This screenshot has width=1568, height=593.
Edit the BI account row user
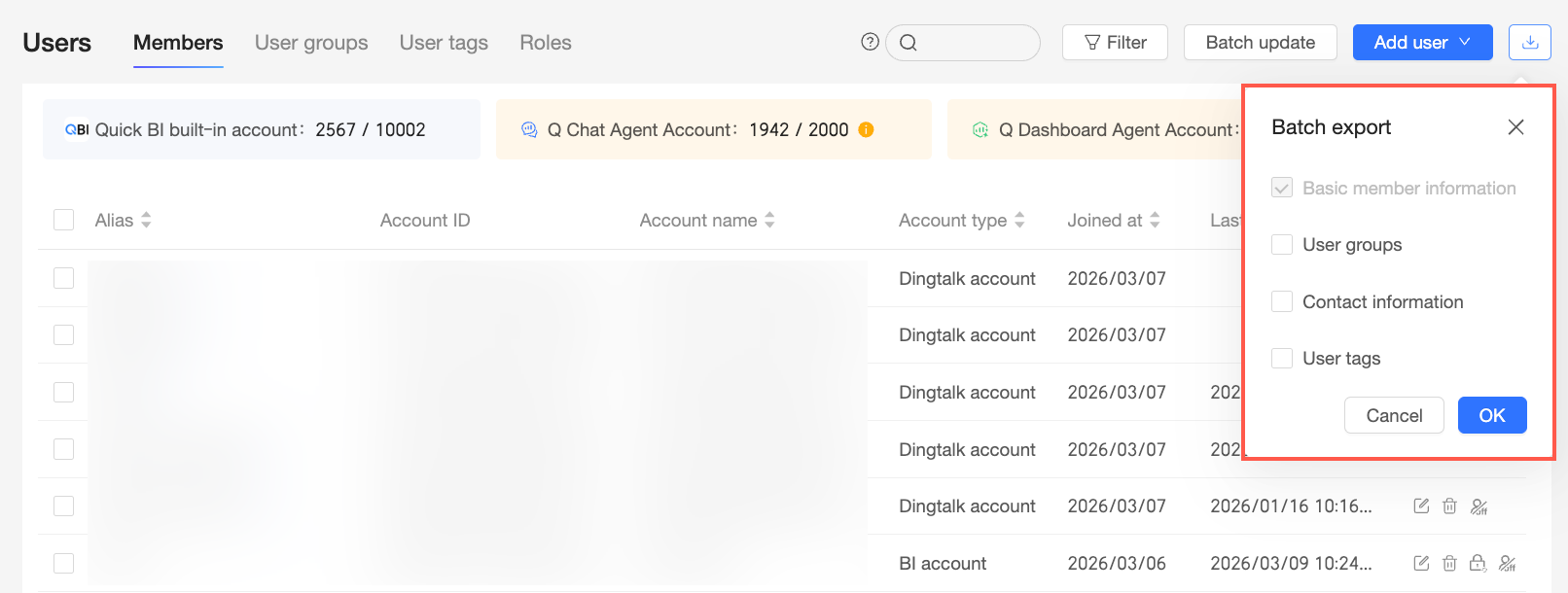pos(1421,563)
